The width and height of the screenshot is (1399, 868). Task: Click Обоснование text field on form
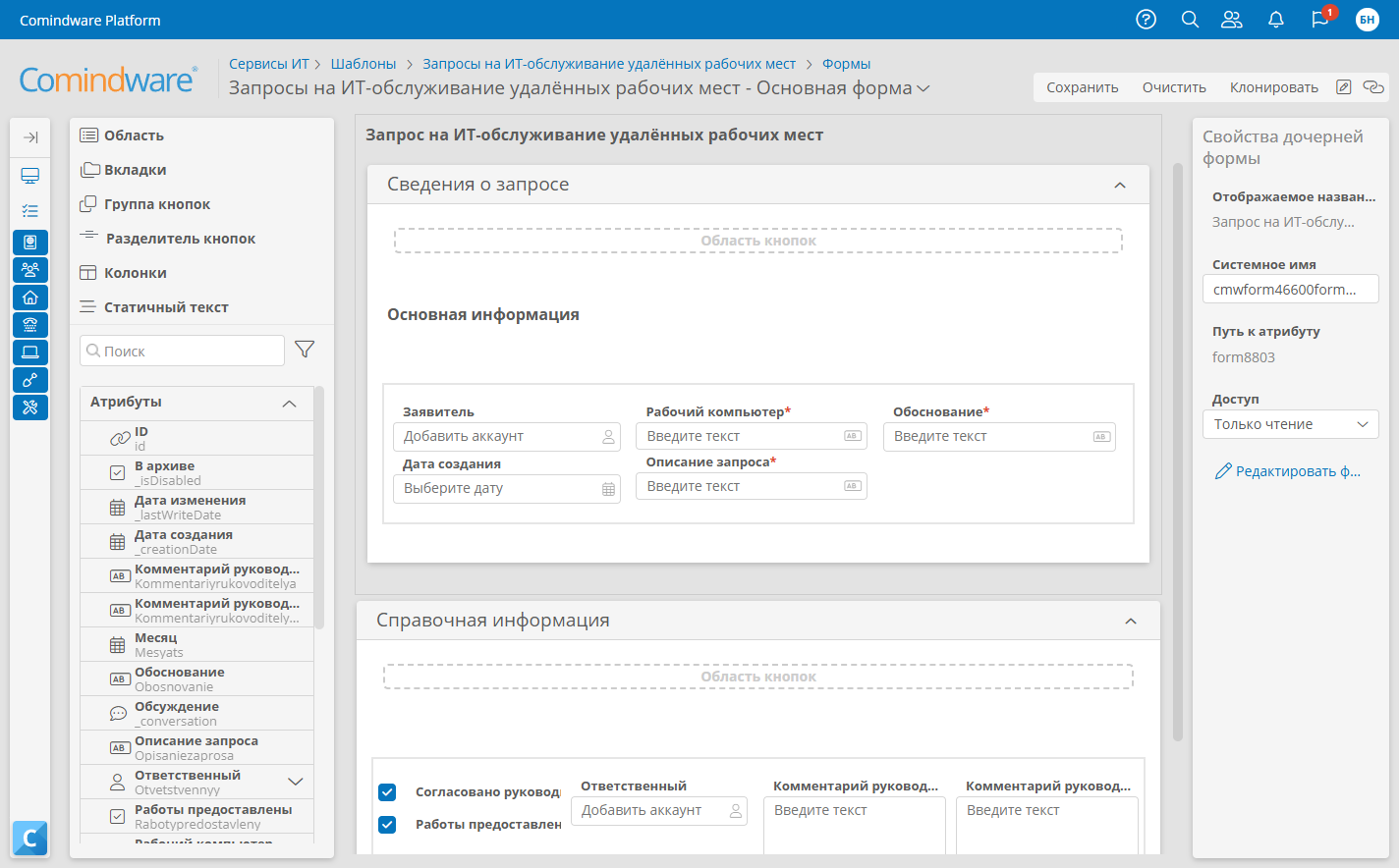(x=999, y=436)
